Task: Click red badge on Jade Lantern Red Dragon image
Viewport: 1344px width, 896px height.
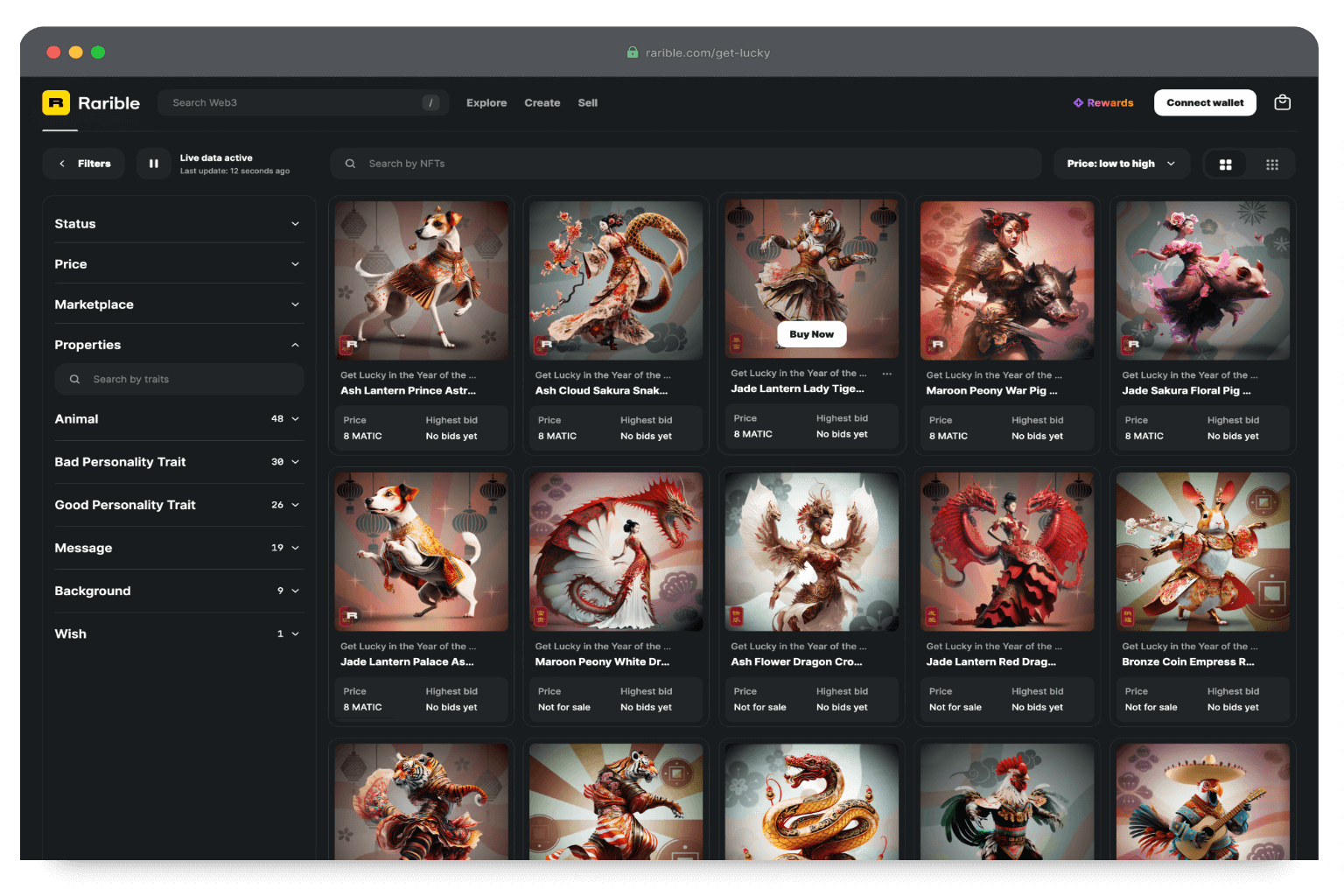Action: point(933,618)
